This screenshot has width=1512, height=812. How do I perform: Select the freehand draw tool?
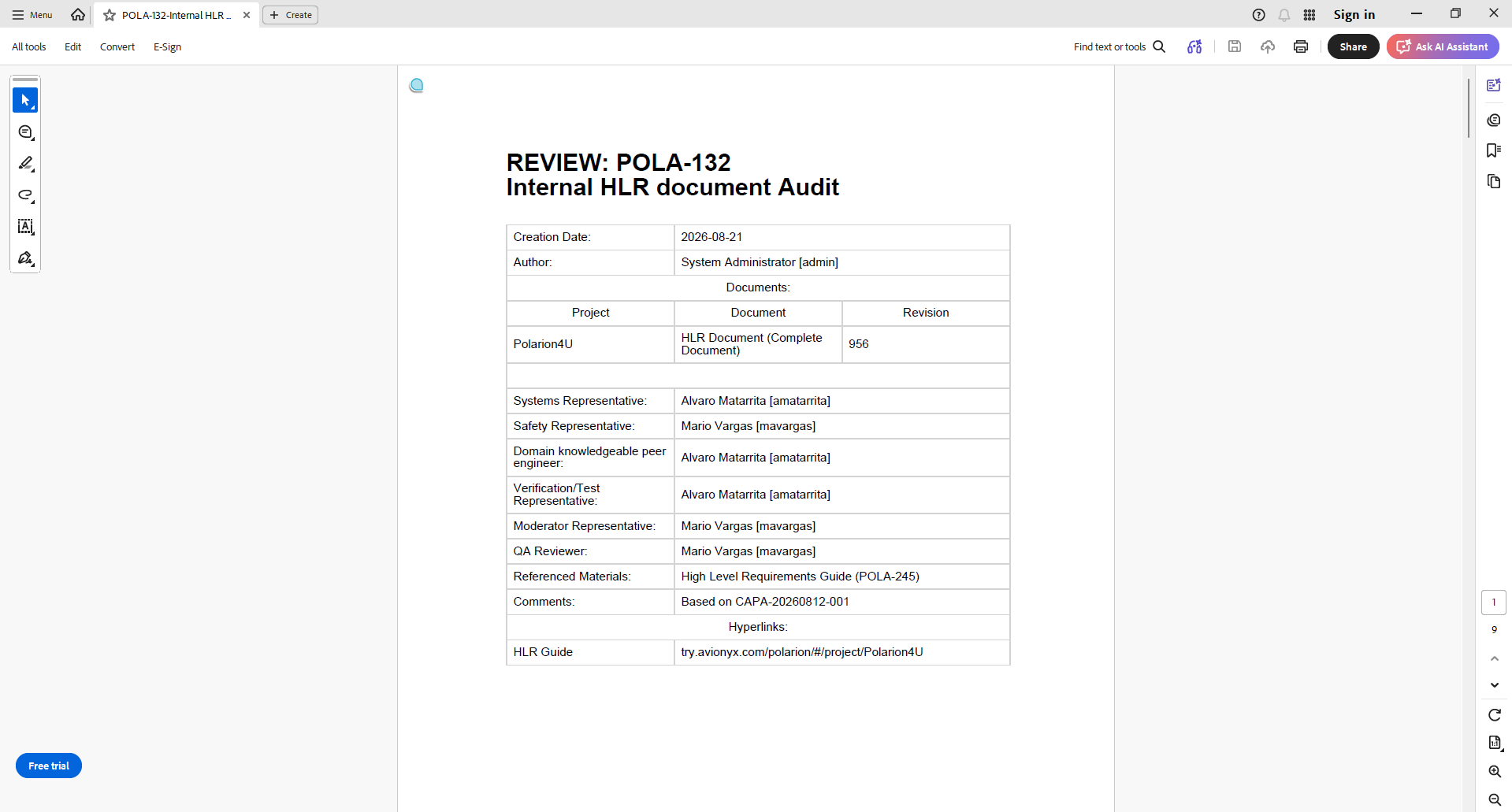[25, 195]
